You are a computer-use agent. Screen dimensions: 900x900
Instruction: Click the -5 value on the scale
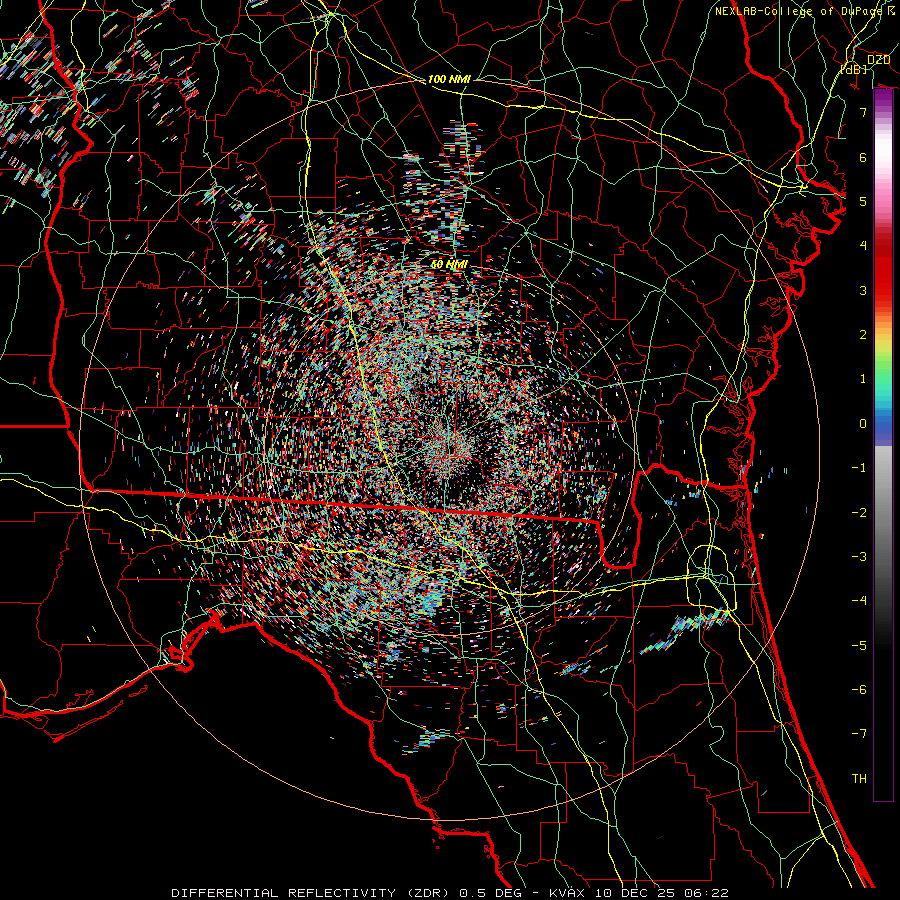click(859, 646)
